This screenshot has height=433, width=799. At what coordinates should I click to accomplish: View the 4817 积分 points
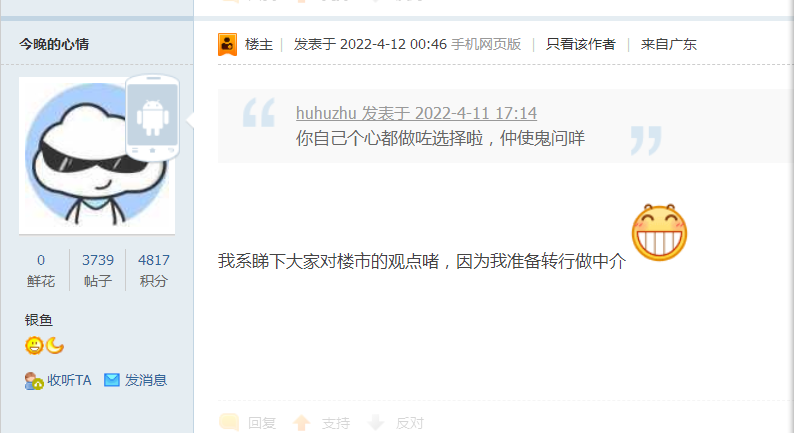[x=153, y=270]
